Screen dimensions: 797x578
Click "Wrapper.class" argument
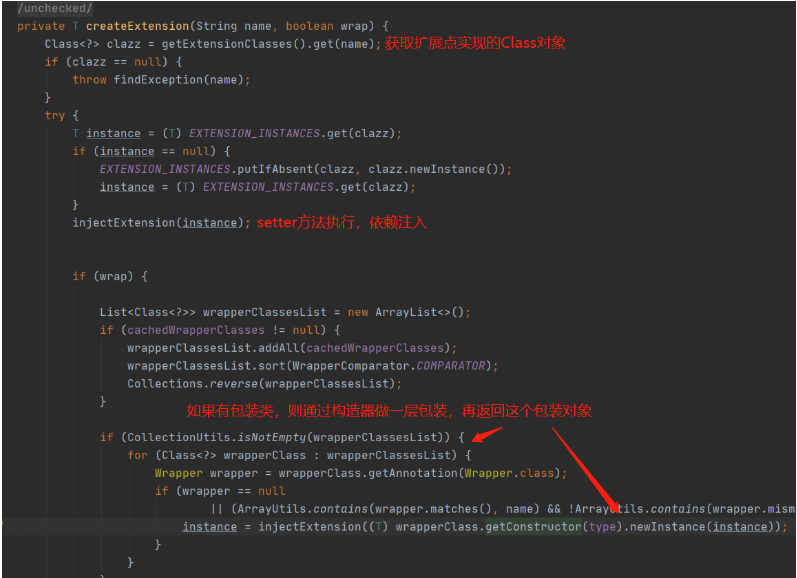(509, 473)
